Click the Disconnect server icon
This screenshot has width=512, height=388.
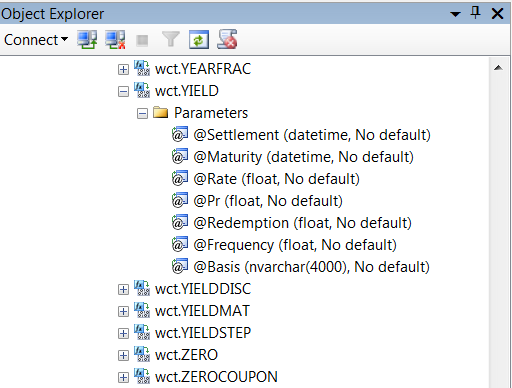pyautogui.click(x=115, y=40)
